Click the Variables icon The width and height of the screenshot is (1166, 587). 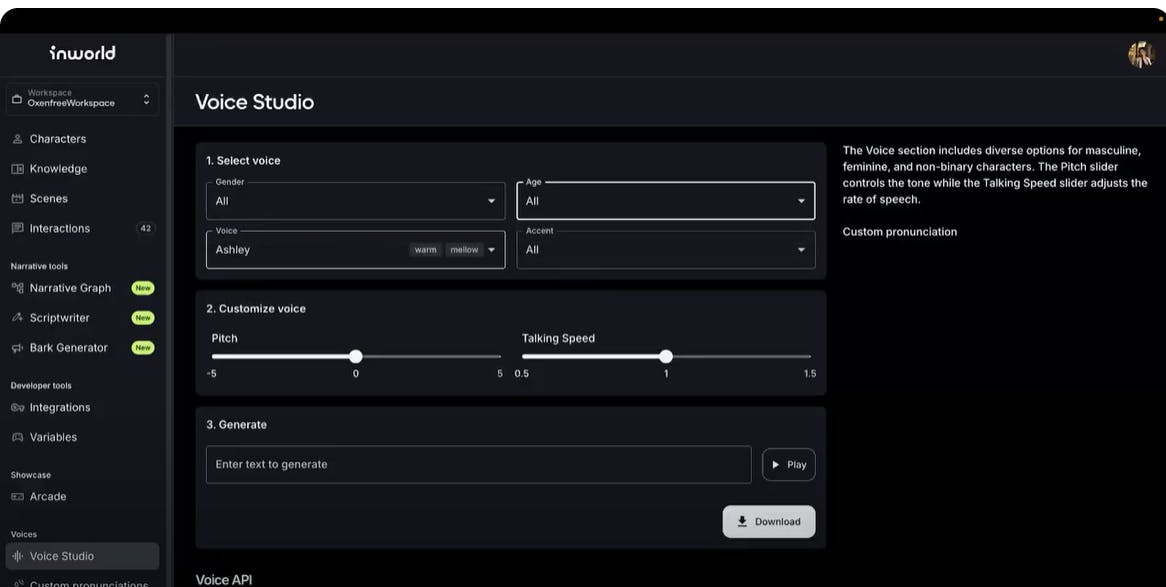point(17,437)
